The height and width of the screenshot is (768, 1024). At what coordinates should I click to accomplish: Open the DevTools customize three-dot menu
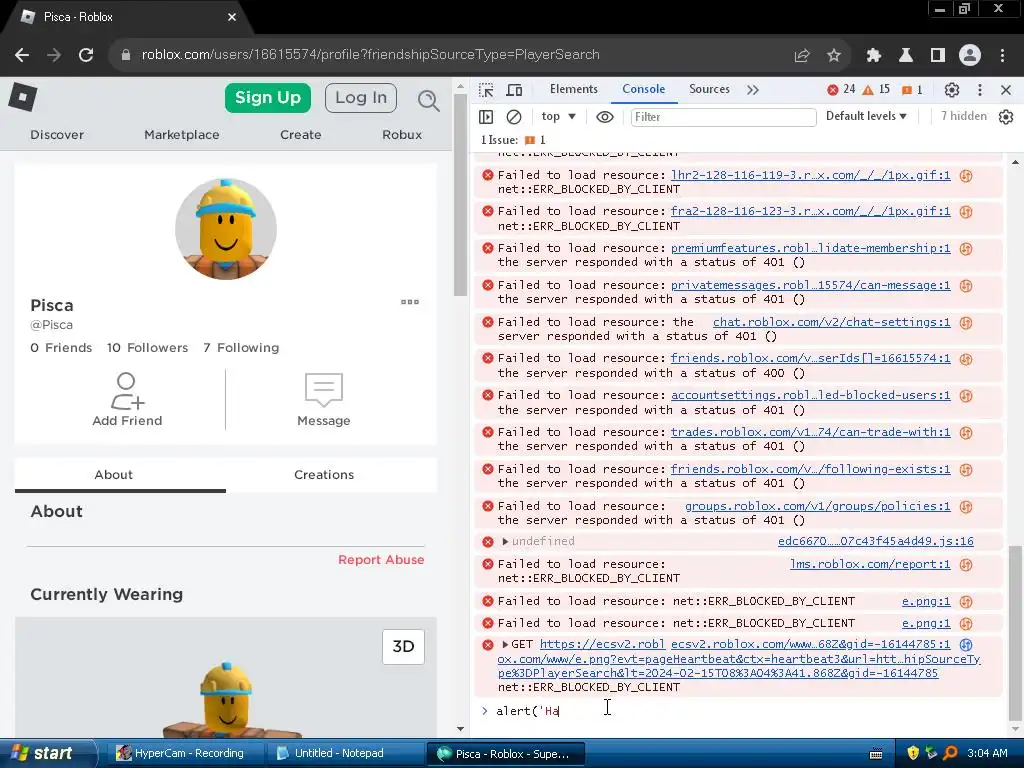click(980, 90)
